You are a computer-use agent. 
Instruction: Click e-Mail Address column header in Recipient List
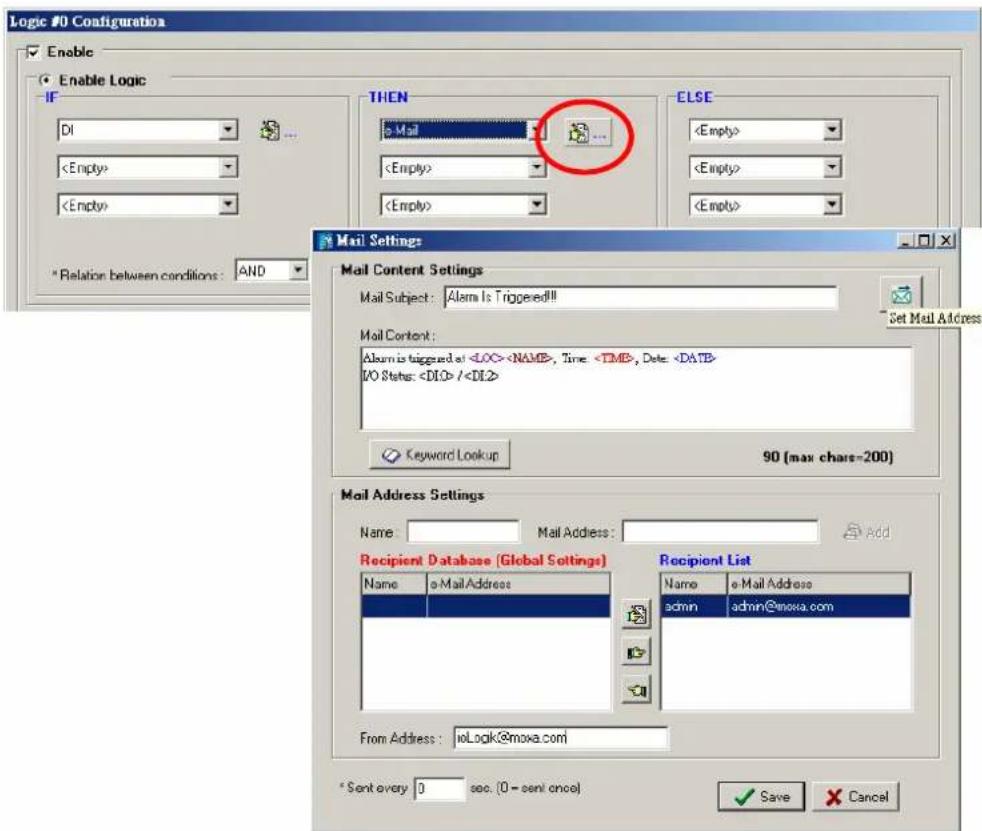coord(819,584)
